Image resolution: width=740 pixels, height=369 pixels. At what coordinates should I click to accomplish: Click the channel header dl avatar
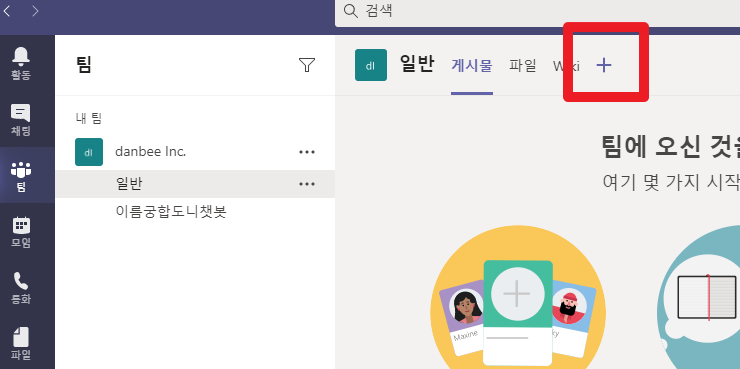[371, 65]
